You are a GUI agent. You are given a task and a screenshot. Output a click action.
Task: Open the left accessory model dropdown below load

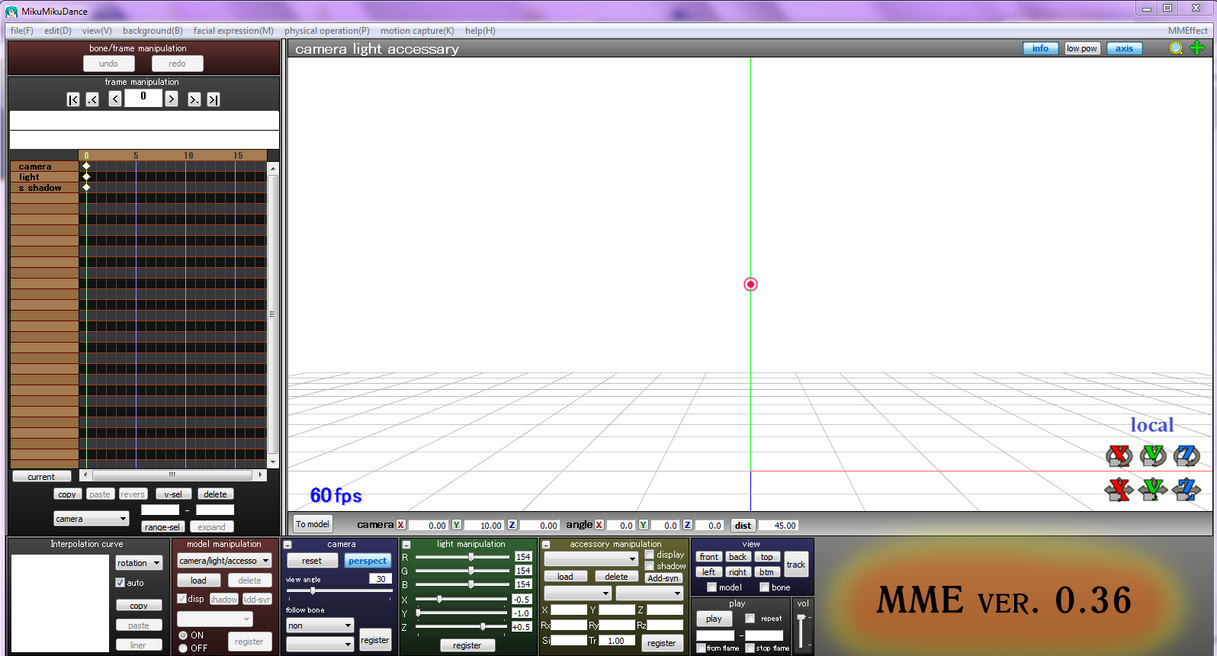tap(577, 593)
